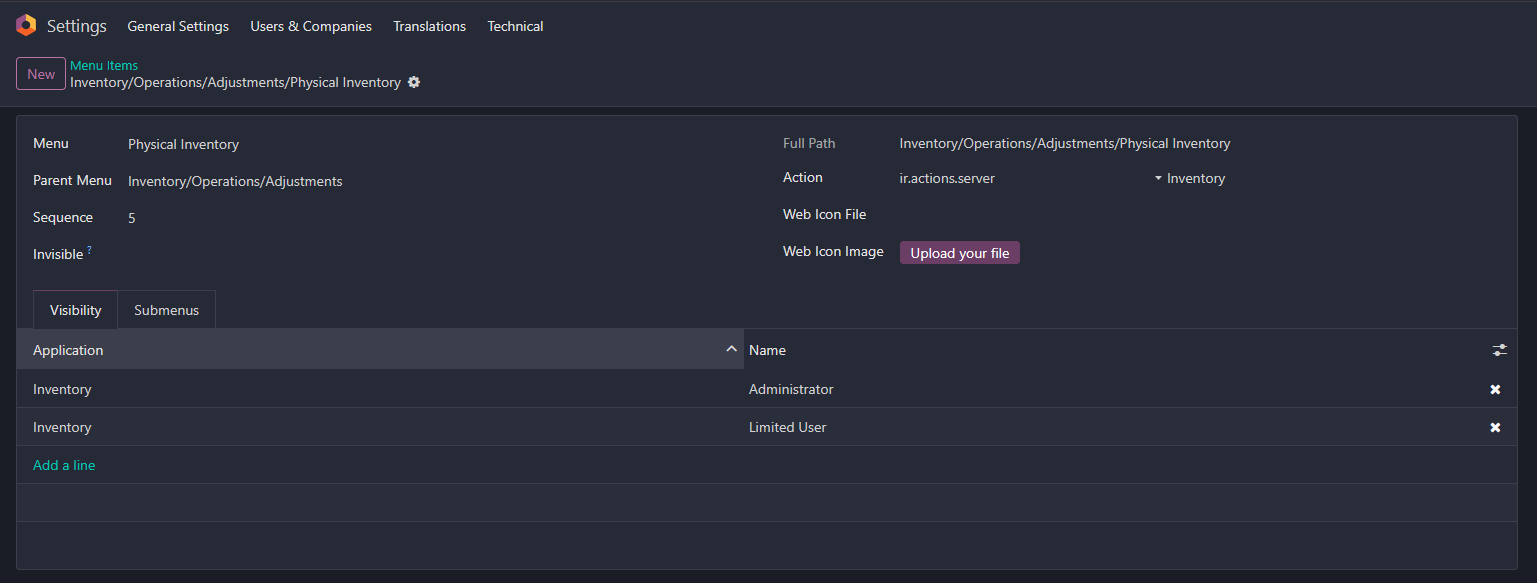Click Add a line link
The image size is (1537, 583).
[64, 465]
